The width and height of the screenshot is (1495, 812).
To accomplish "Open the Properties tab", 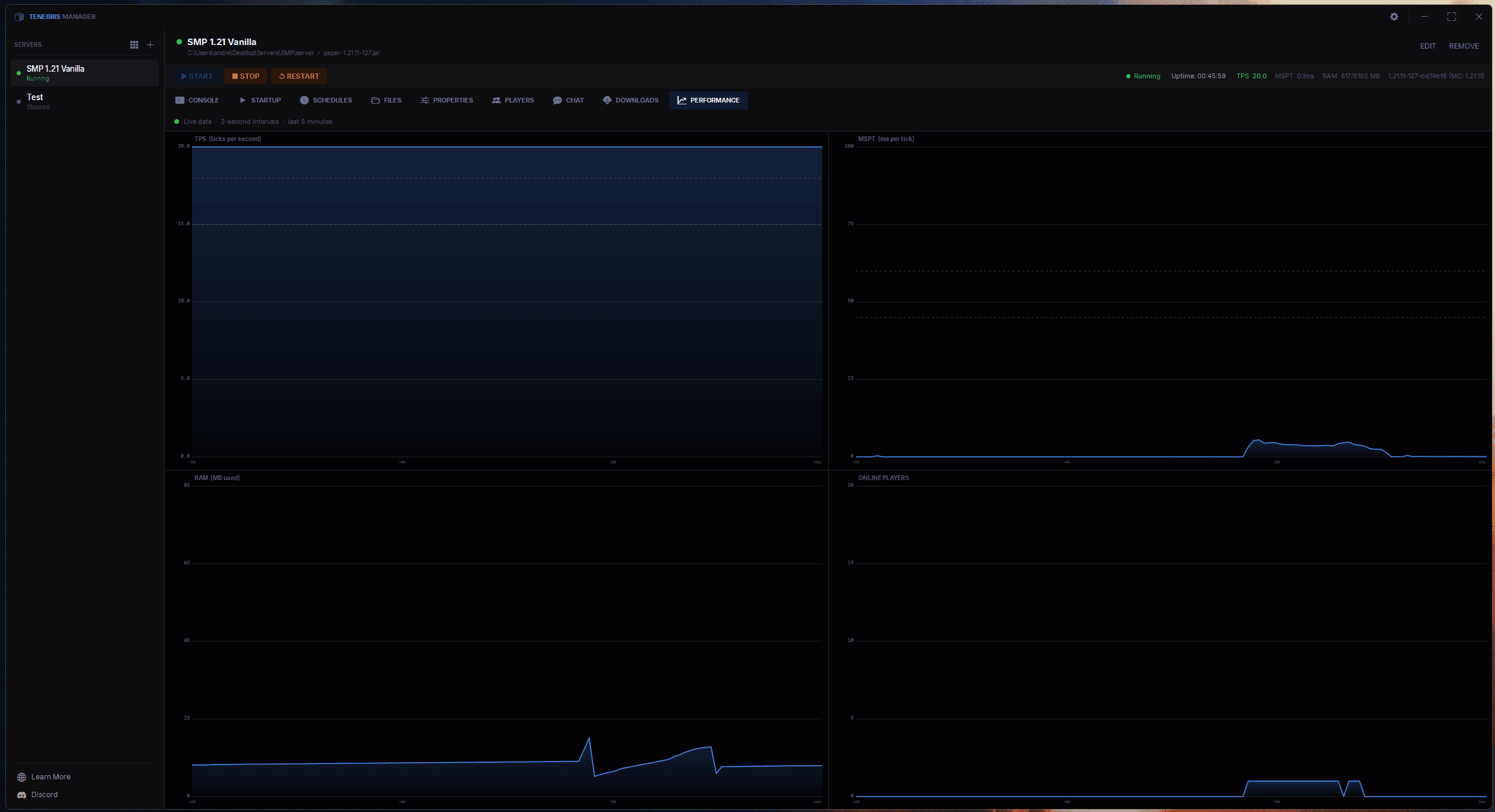I will click(447, 100).
